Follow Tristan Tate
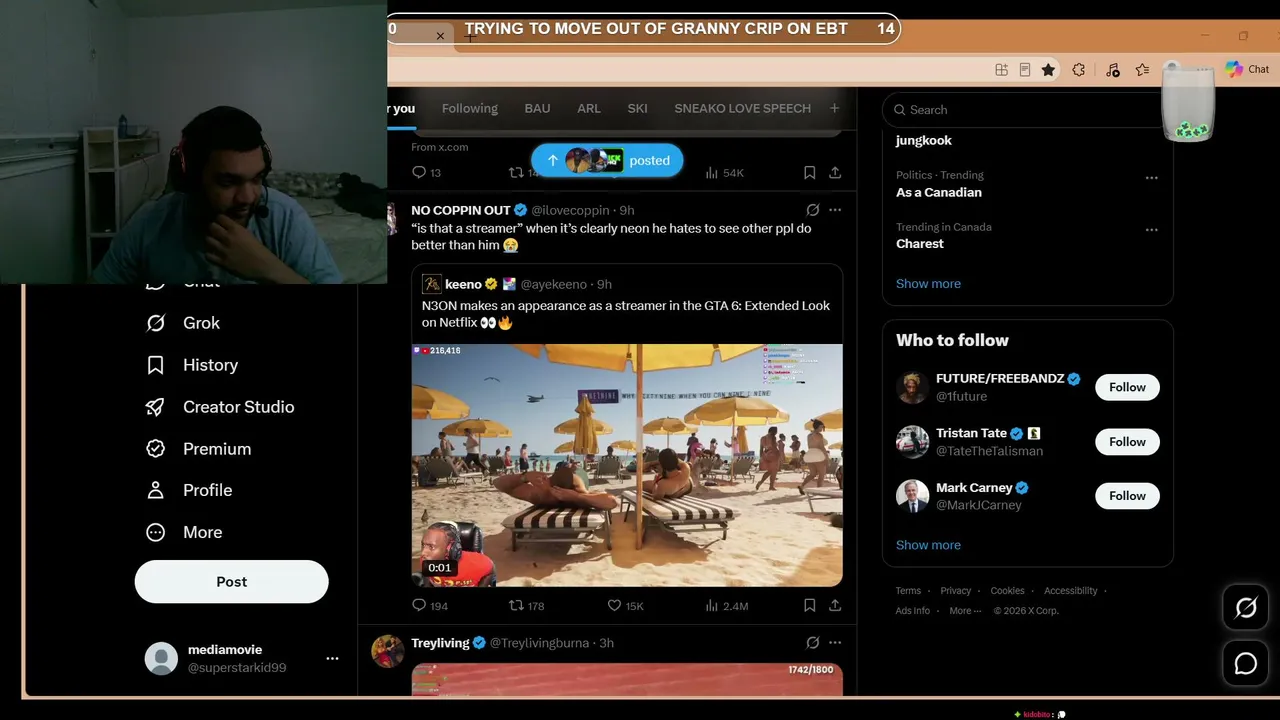This screenshot has height=720, width=1280. click(1127, 442)
